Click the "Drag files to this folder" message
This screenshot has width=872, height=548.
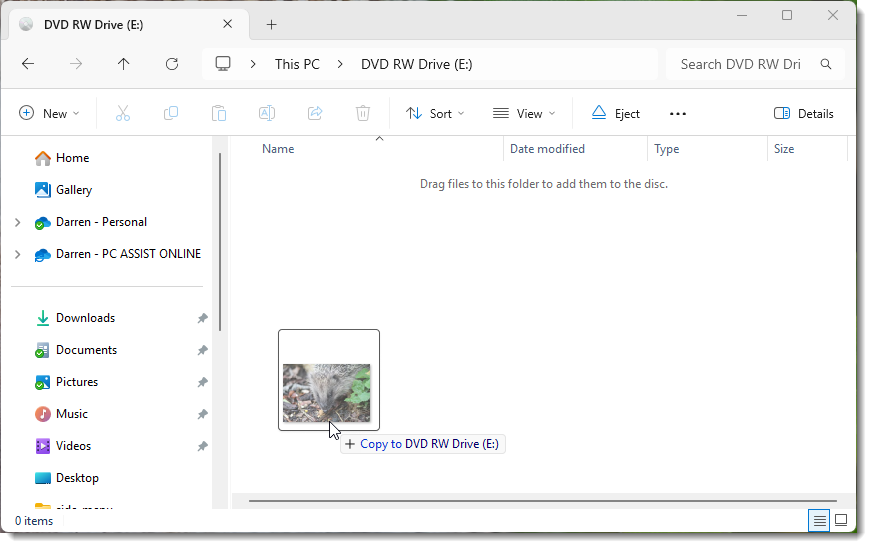coord(543,184)
